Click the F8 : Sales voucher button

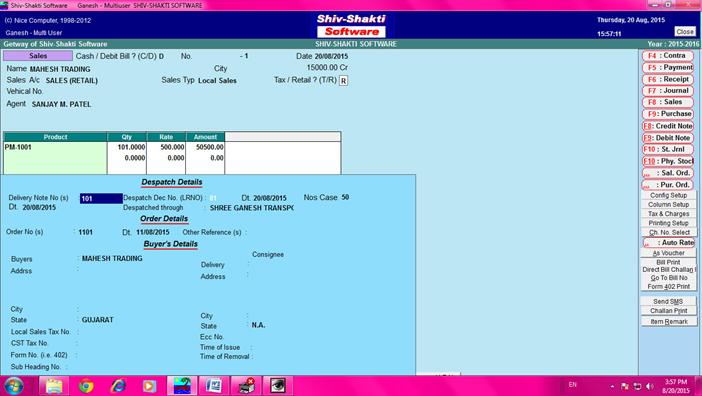click(668, 102)
